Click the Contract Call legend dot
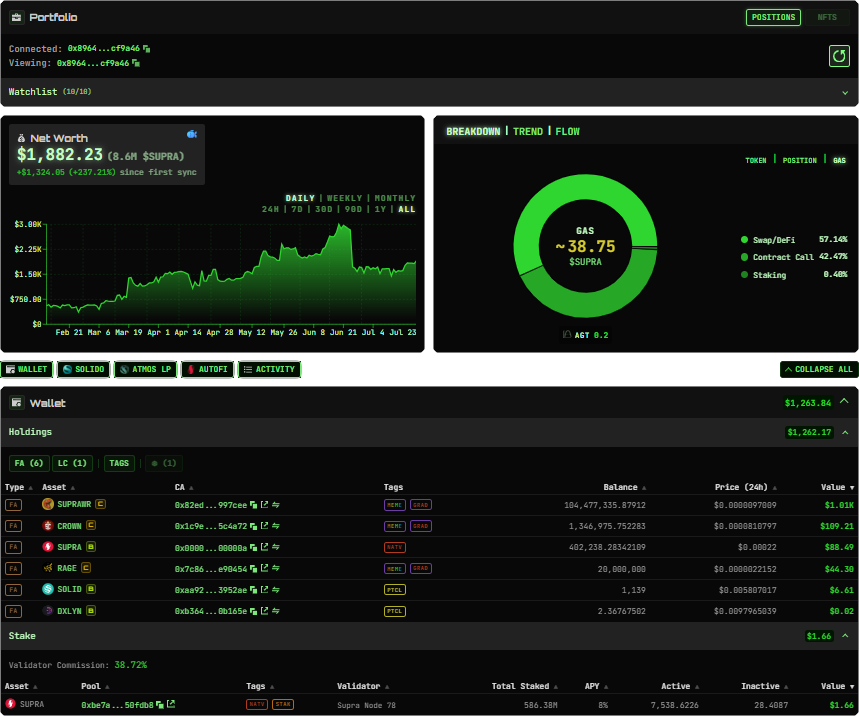The width and height of the screenshot is (859, 716). tap(744, 257)
